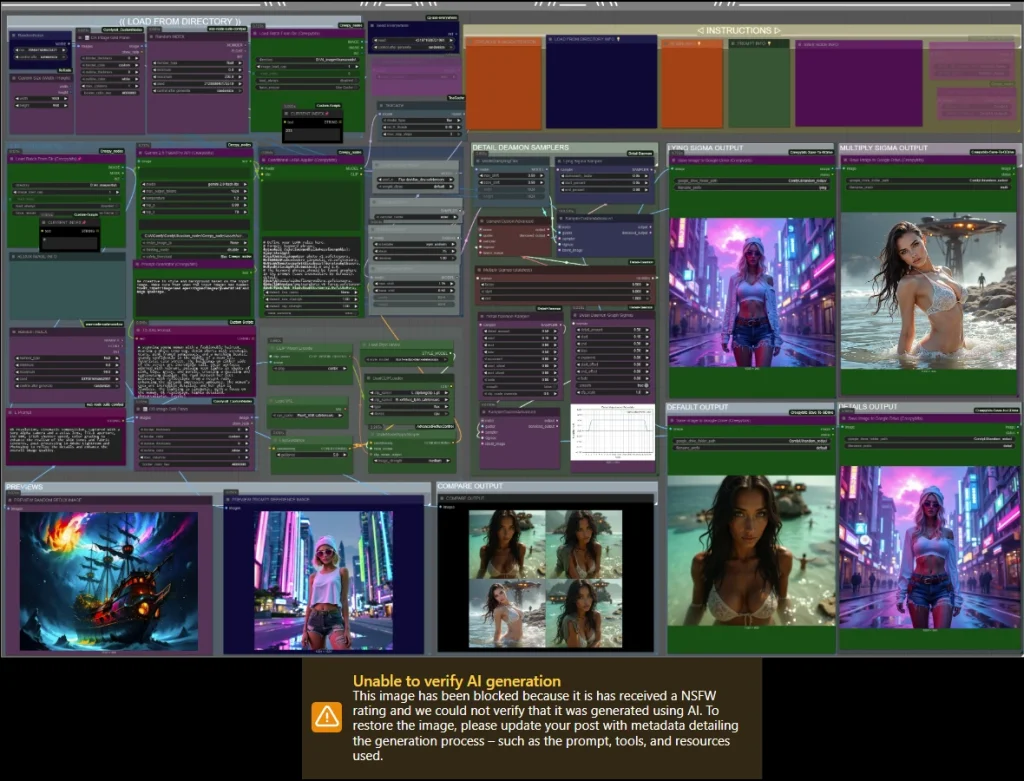Click the prompt reference image in PREVIEWS group

point(323,581)
